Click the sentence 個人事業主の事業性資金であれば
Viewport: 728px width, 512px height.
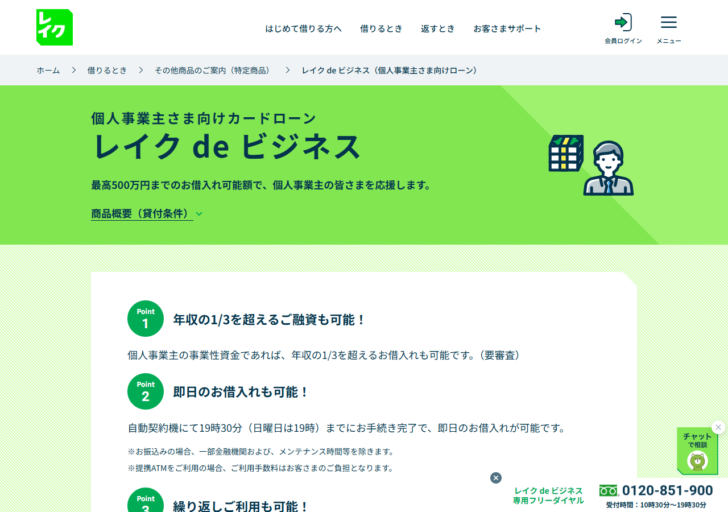coord(325,355)
